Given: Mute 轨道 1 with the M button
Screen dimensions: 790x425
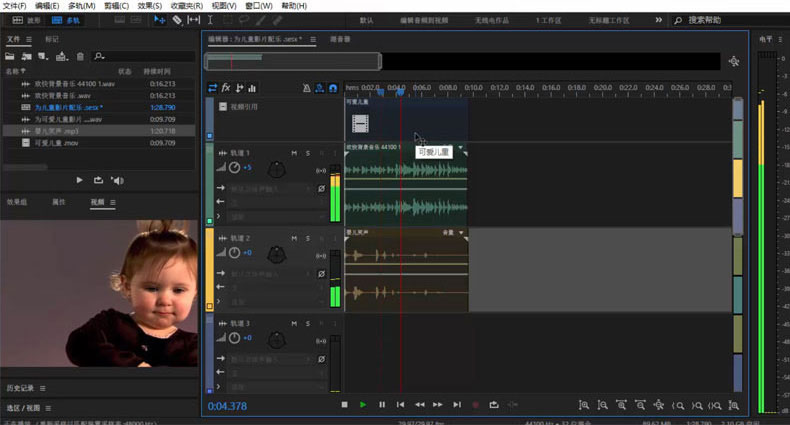Looking at the screenshot, I should click(x=294, y=153).
